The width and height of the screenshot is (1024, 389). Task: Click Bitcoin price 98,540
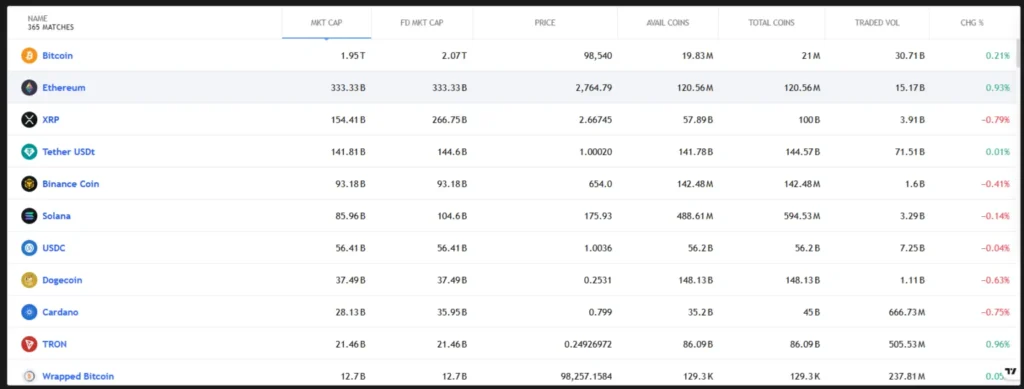(598, 55)
